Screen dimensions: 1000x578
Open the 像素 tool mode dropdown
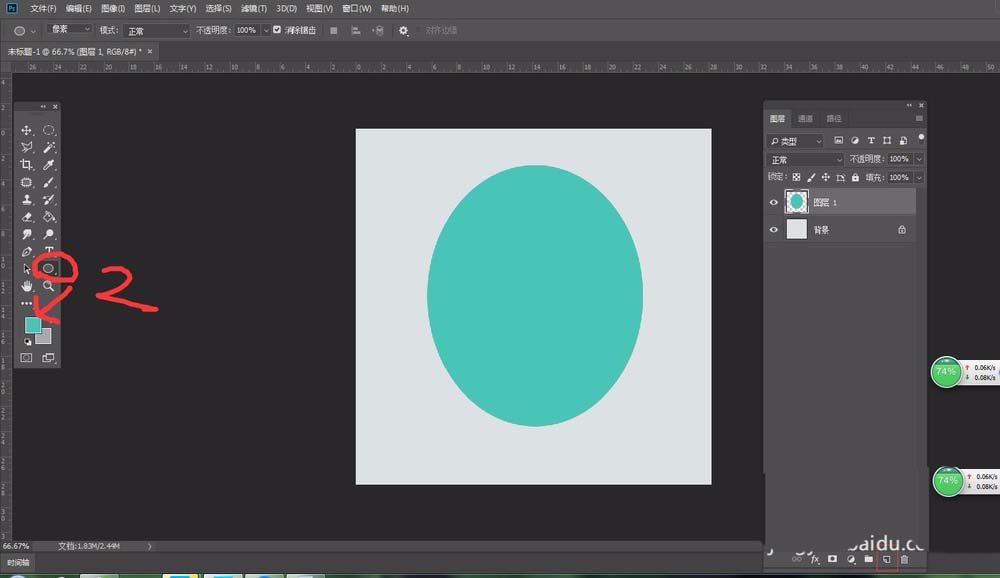click(68, 30)
